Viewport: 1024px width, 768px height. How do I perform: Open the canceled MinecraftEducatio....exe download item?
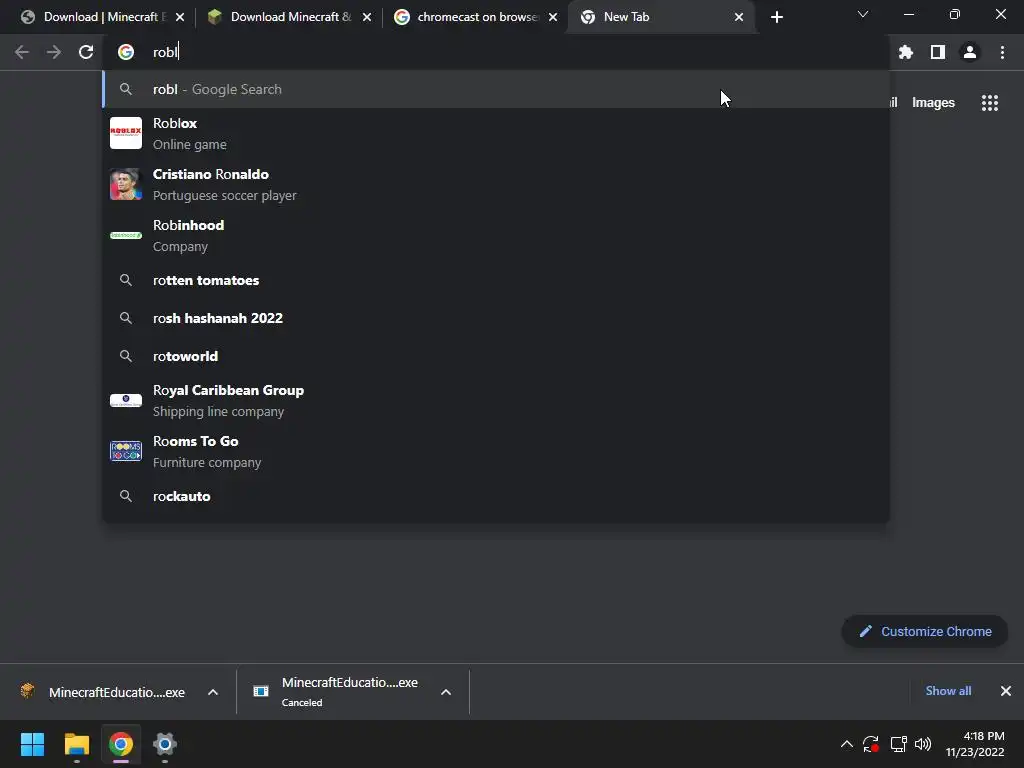340,692
